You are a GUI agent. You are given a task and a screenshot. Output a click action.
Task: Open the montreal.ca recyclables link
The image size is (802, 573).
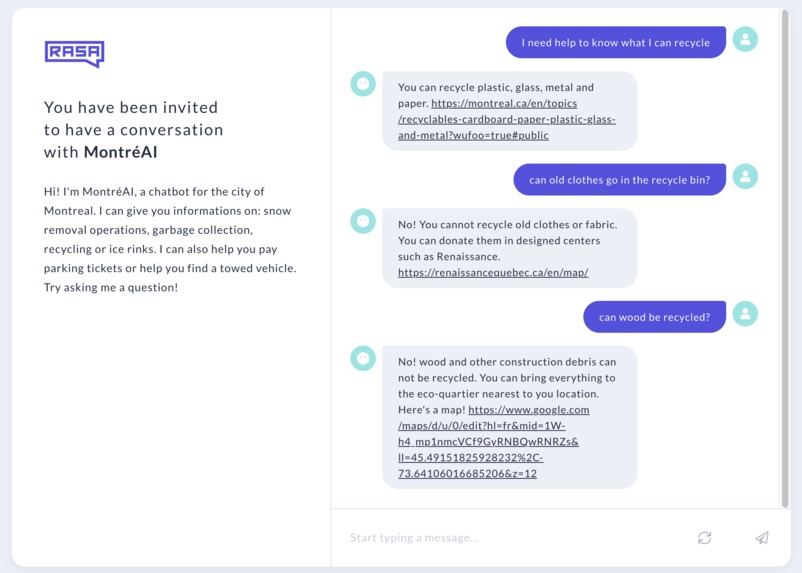(507, 119)
